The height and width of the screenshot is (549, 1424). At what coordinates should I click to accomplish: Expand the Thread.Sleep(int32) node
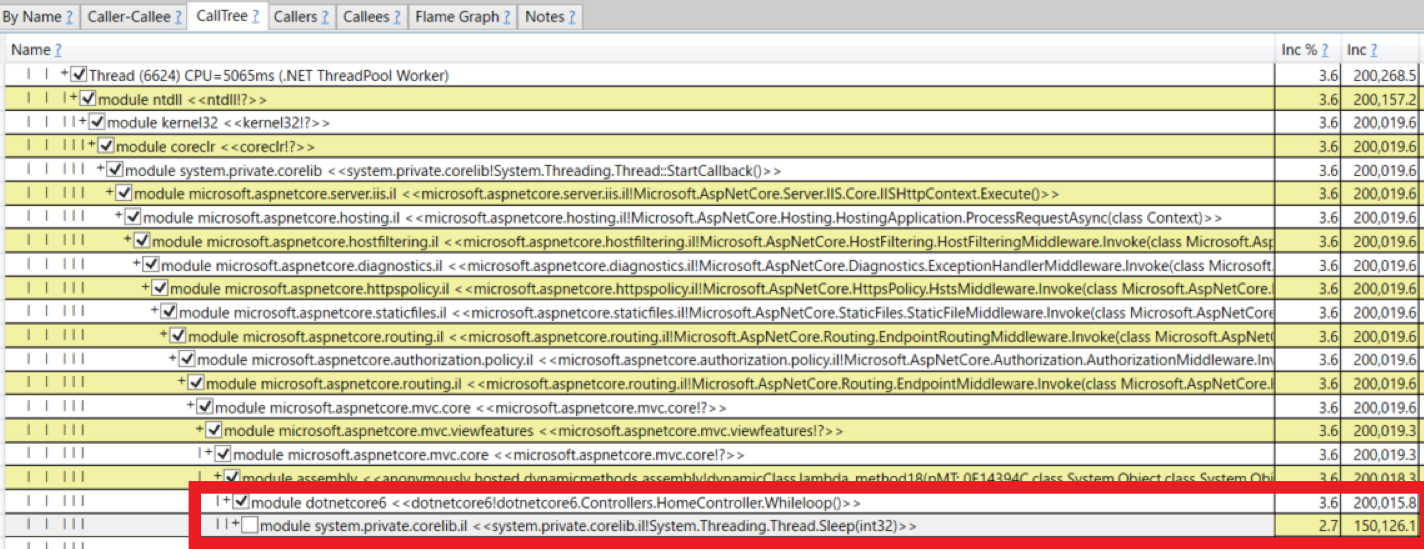236,525
